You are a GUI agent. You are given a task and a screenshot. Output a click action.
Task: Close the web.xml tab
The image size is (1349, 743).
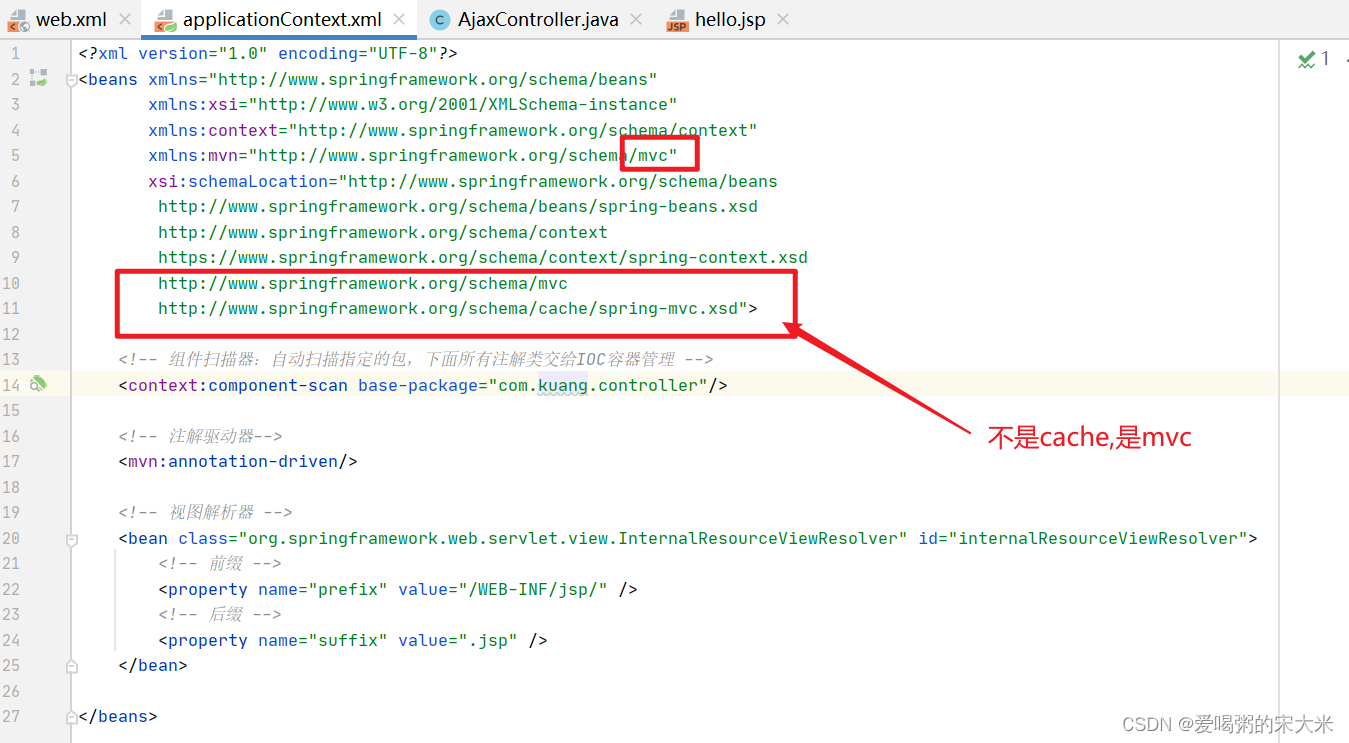coord(125,18)
